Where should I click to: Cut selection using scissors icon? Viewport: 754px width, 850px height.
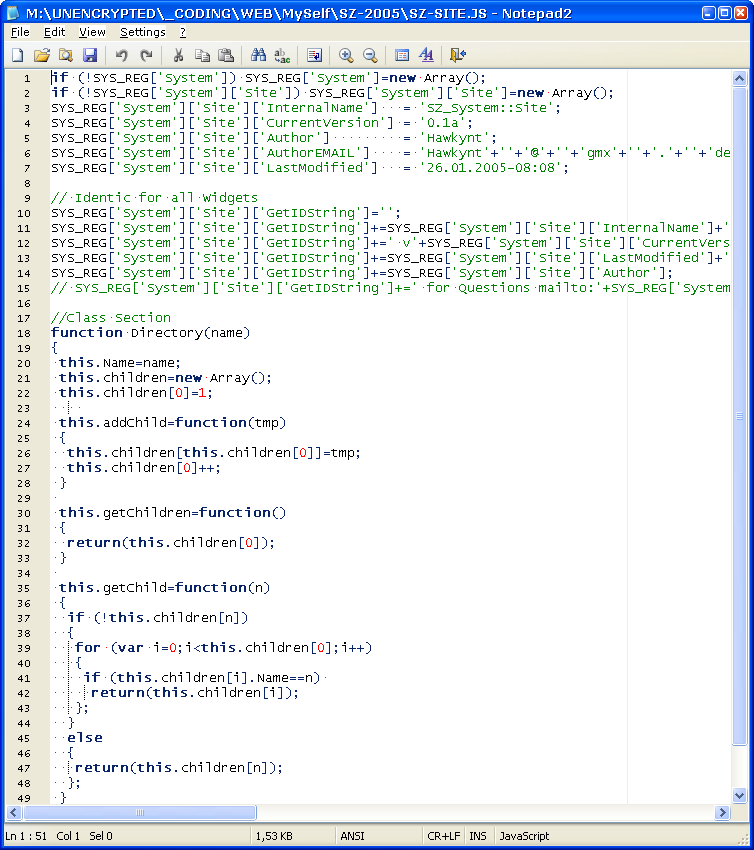(x=178, y=55)
